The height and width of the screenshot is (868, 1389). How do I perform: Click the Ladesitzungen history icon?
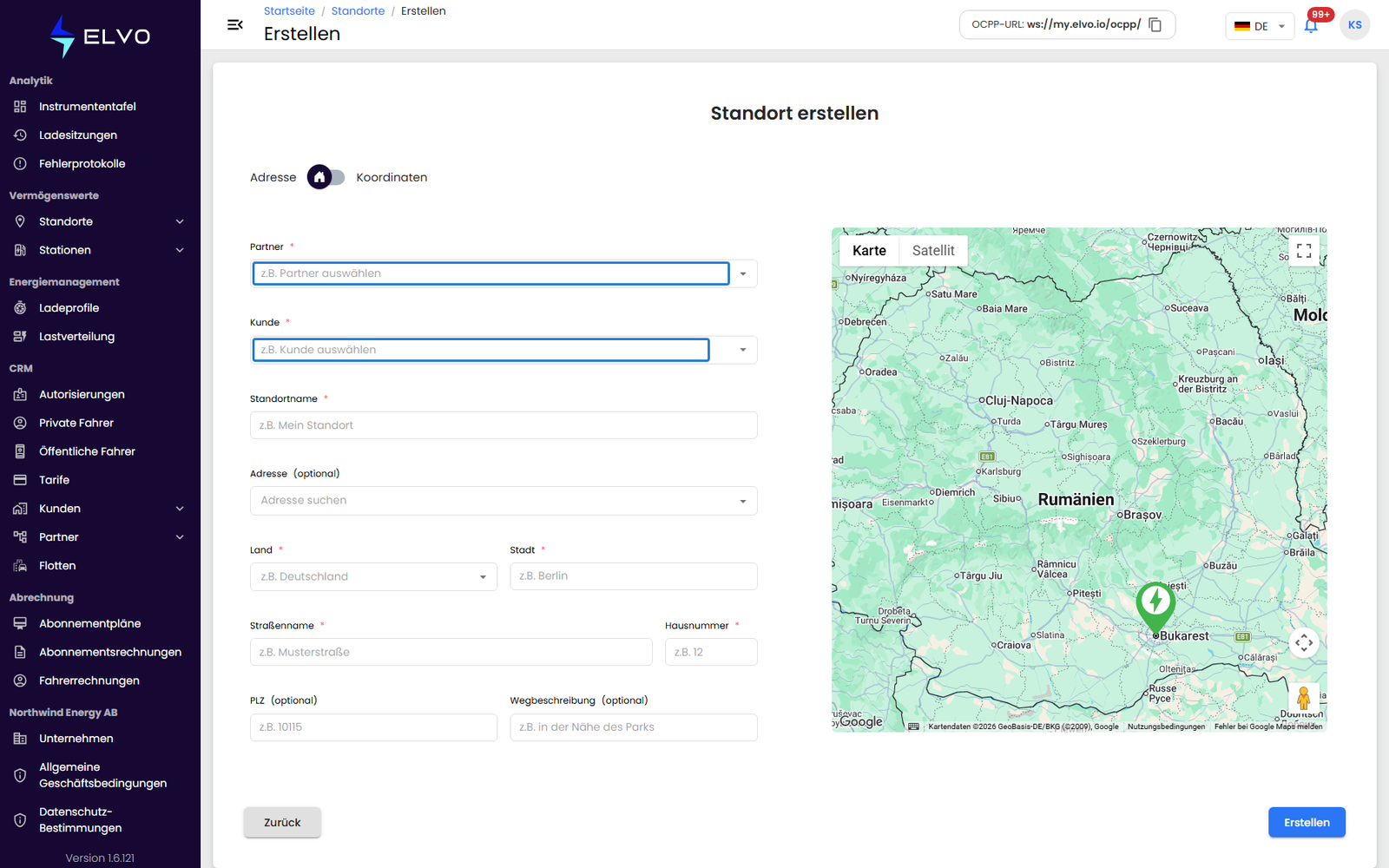tap(20, 135)
